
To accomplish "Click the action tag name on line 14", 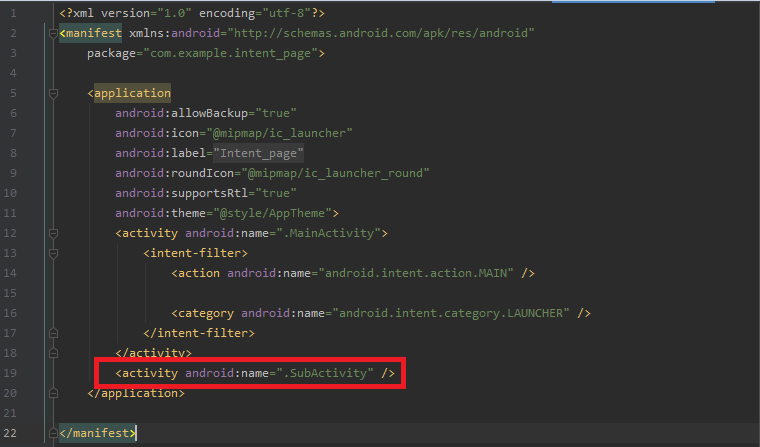I will pos(199,273).
